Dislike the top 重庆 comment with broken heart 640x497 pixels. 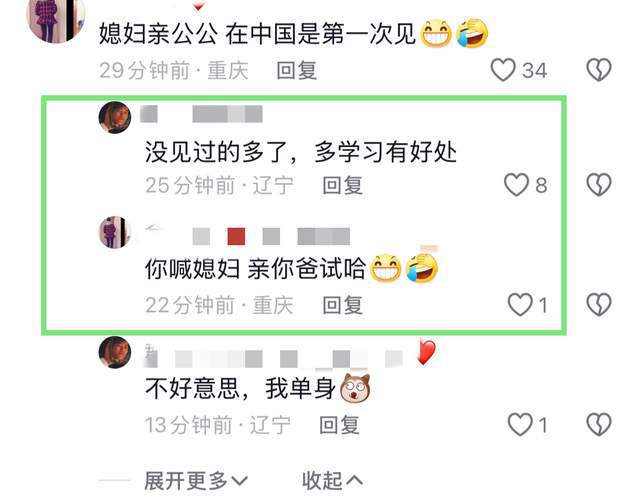[x=599, y=70]
